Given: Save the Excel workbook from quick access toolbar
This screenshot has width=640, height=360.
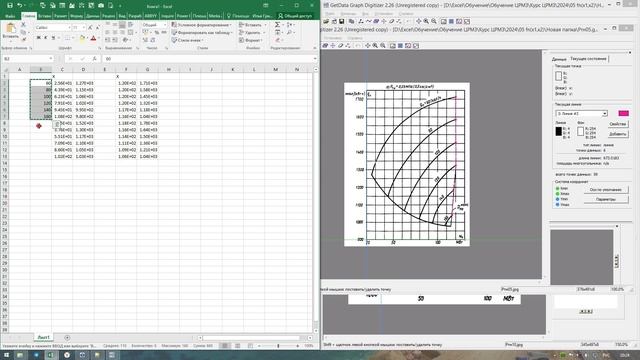Looking at the screenshot, I should tap(9, 5).
